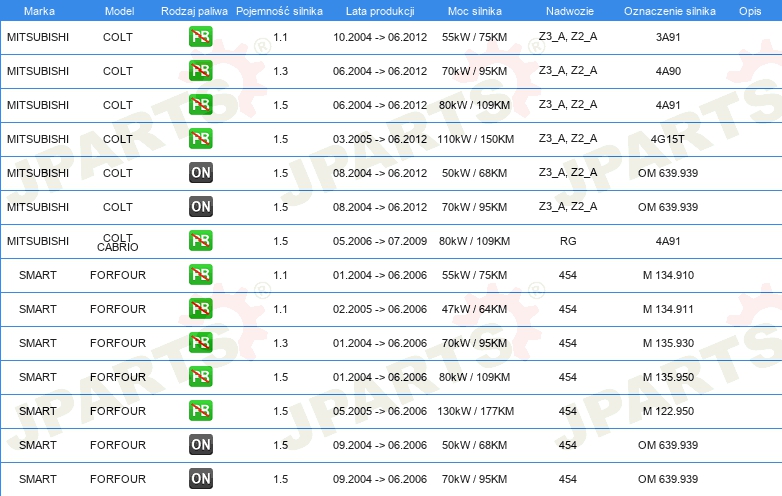Click petrol icon in Colt 1.5 80kW Z3_A row
This screenshot has height=496, width=782.
[200, 105]
